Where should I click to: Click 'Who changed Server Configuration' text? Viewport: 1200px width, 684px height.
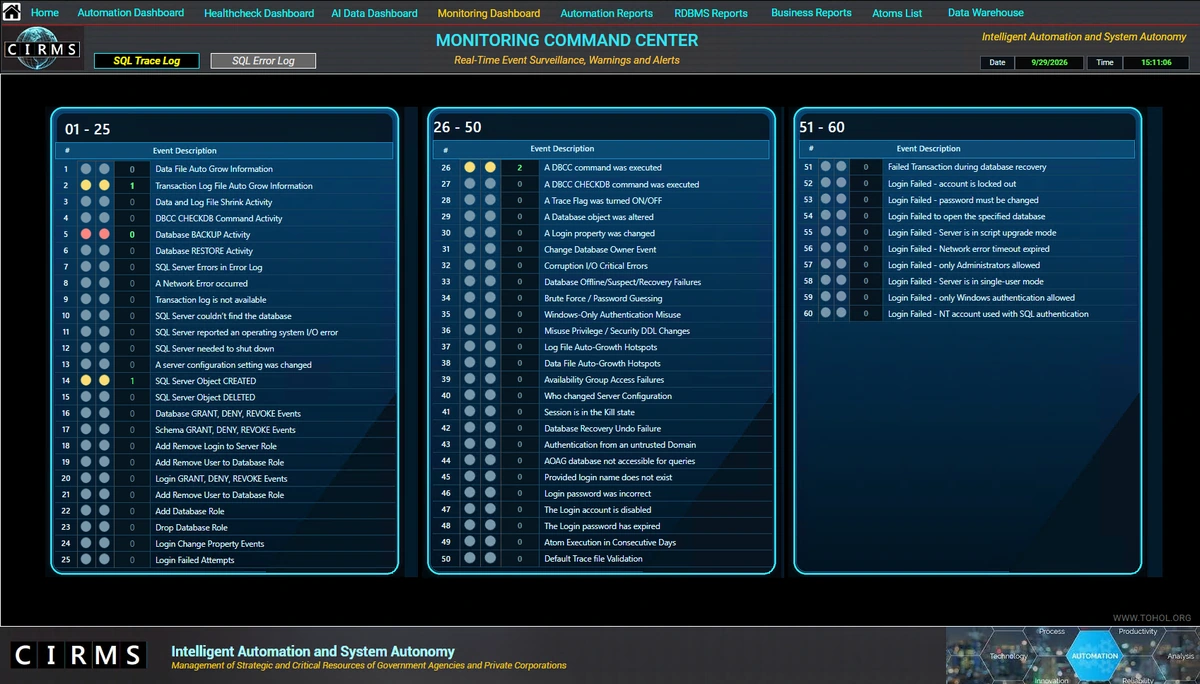pyautogui.click(x=608, y=396)
